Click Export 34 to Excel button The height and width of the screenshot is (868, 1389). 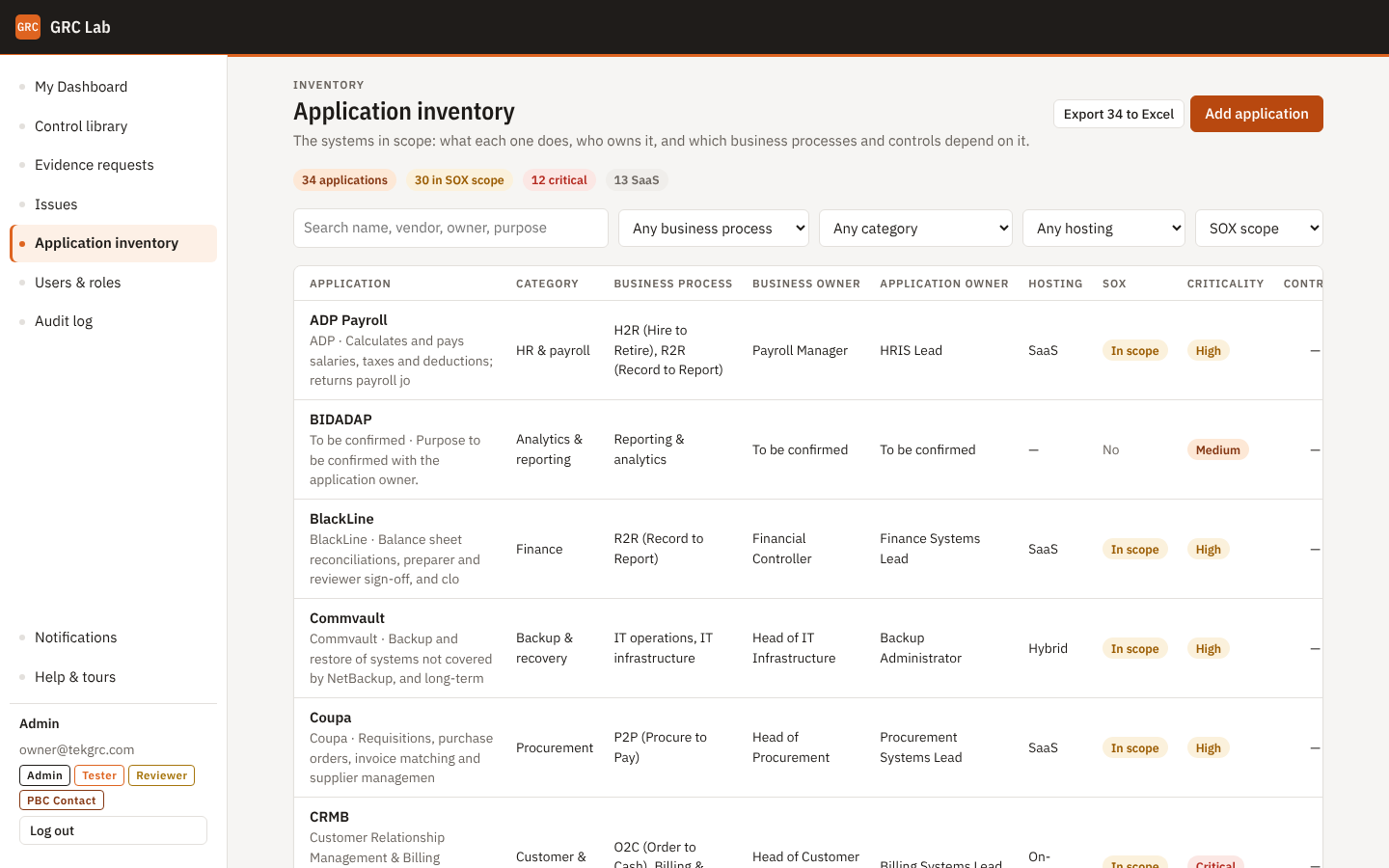1119,114
